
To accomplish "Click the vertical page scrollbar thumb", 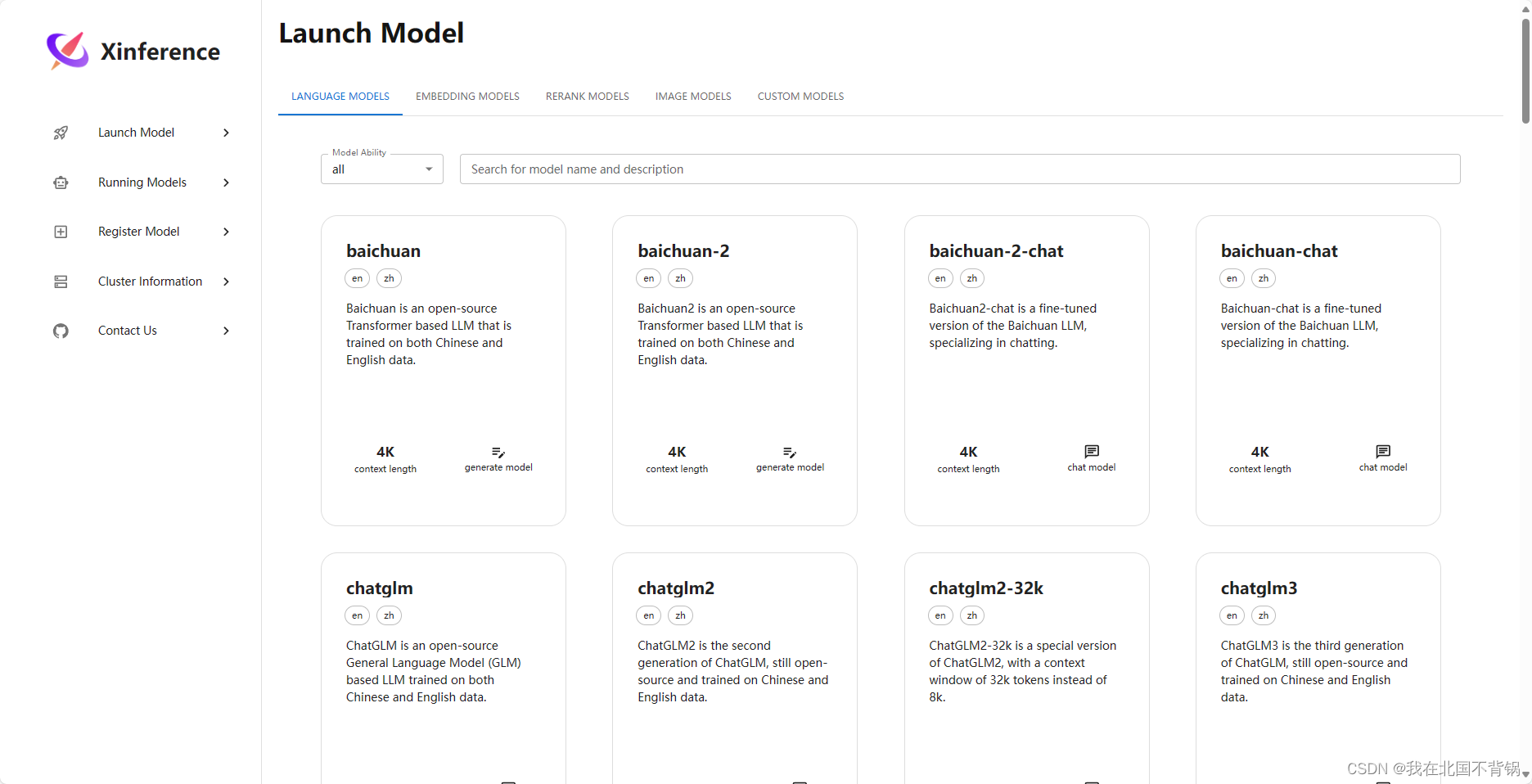I will coord(1525,70).
